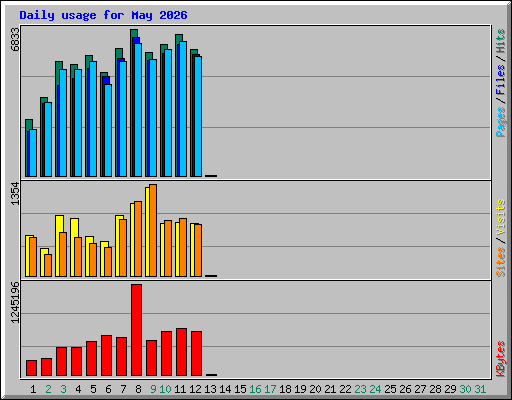The width and height of the screenshot is (512, 400).
Task: Click the day 3 yellow Visits bar
Action: coord(59,223)
